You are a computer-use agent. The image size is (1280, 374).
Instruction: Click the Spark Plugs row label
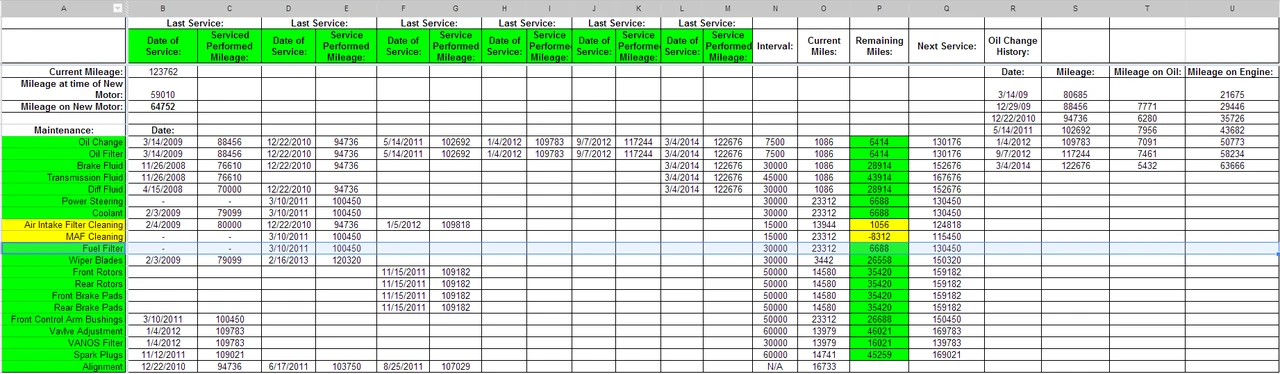[64, 354]
